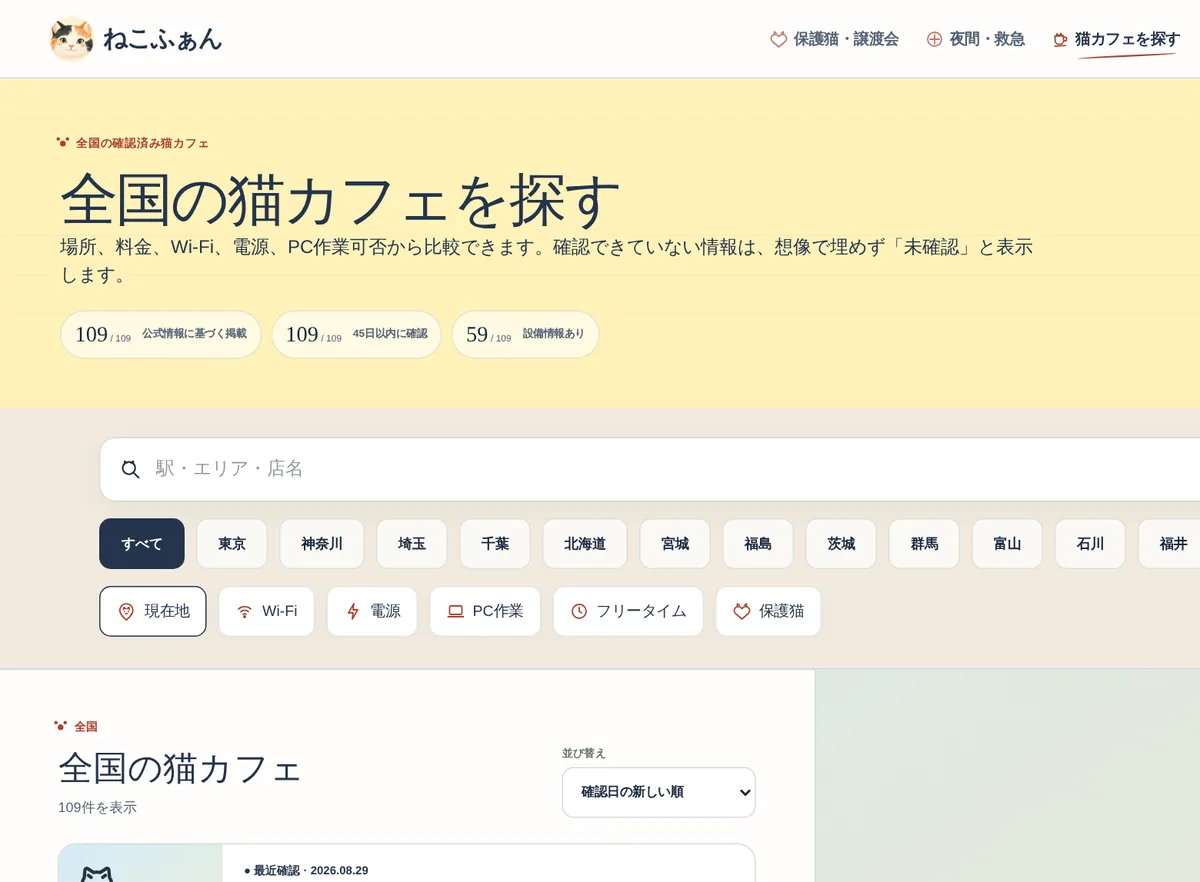Click the cup icon beside 猫カフェを探す

coord(1060,39)
